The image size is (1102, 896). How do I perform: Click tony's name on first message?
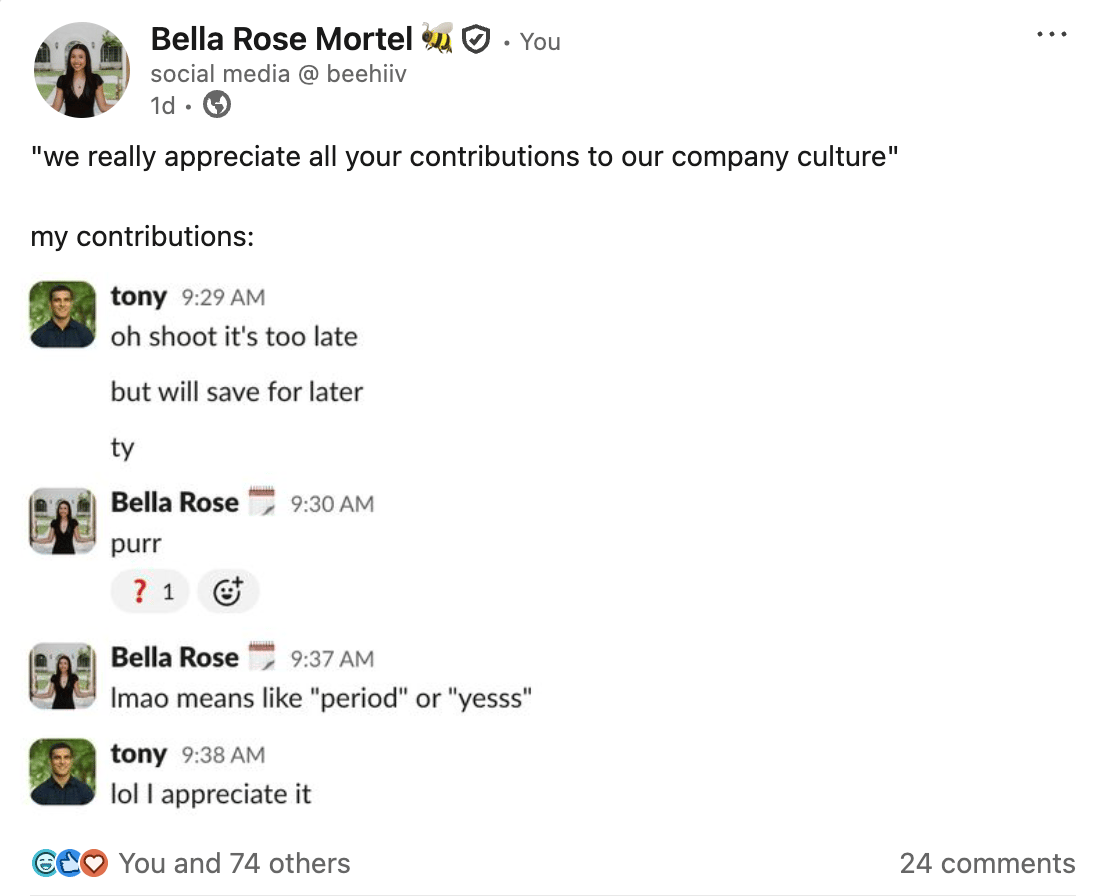click(138, 296)
